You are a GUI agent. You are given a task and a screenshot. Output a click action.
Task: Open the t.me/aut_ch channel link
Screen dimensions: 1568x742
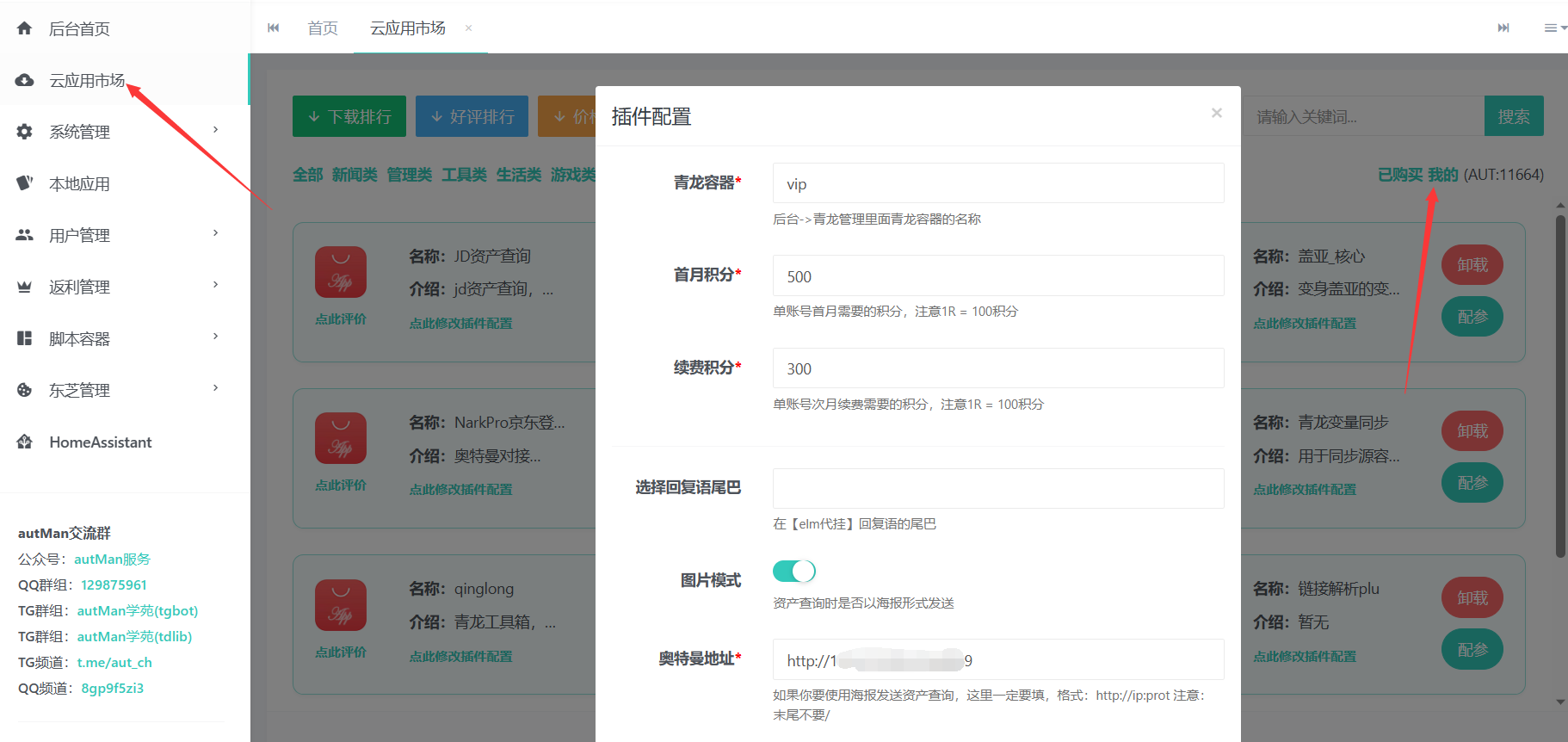point(114,662)
